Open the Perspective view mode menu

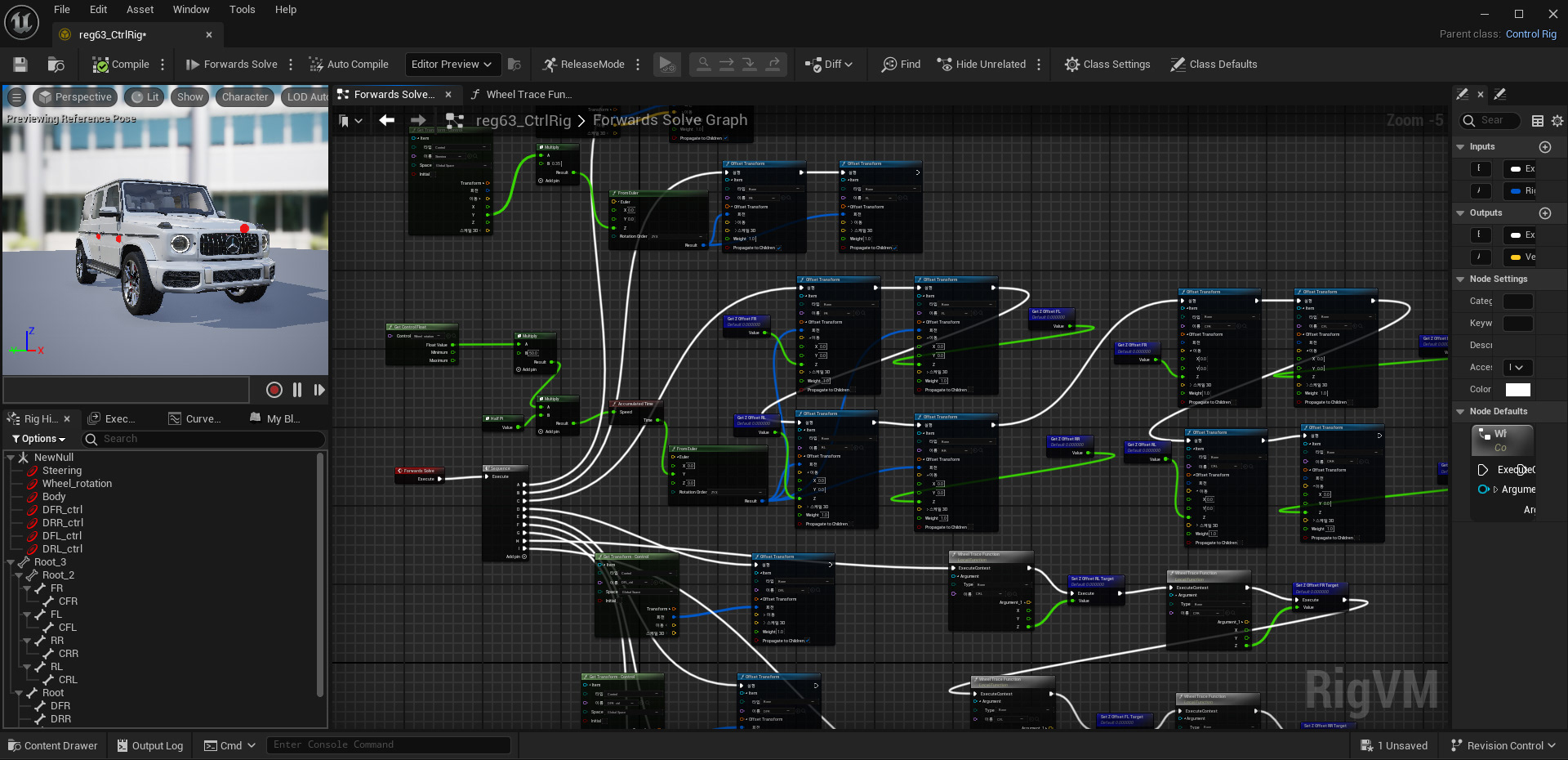75,97
